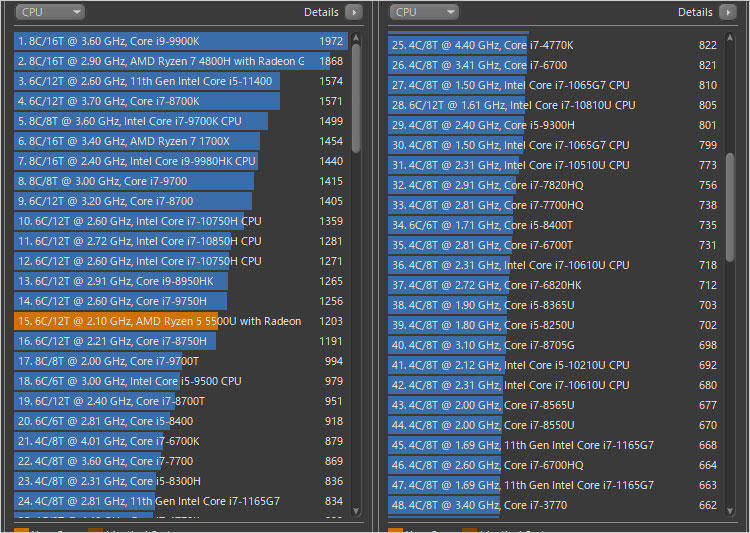Select the Core i7-4770K row
The image size is (750, 533).
[x=555, y=45]
